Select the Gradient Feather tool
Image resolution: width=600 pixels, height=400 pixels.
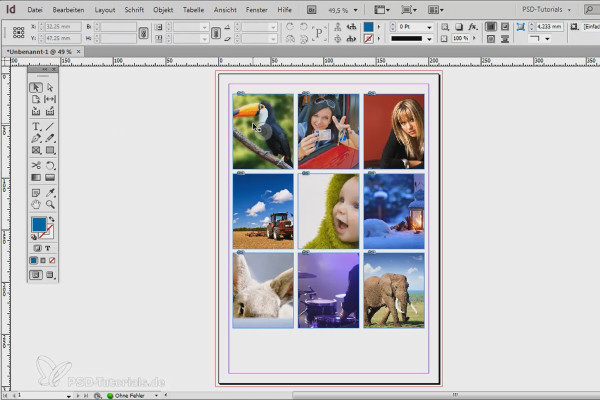click(x=50, y=178)
